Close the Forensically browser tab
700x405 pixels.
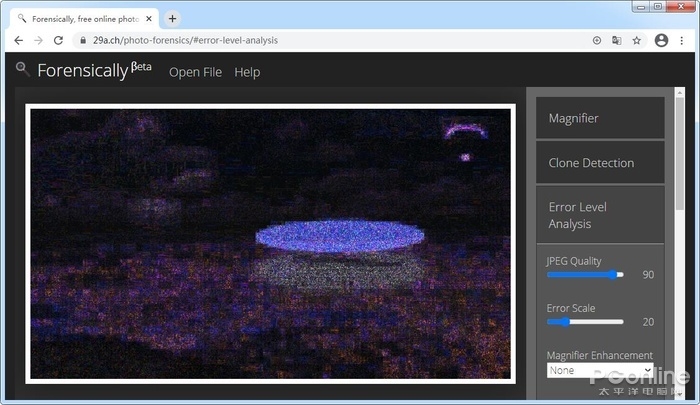tap(149, 18)
